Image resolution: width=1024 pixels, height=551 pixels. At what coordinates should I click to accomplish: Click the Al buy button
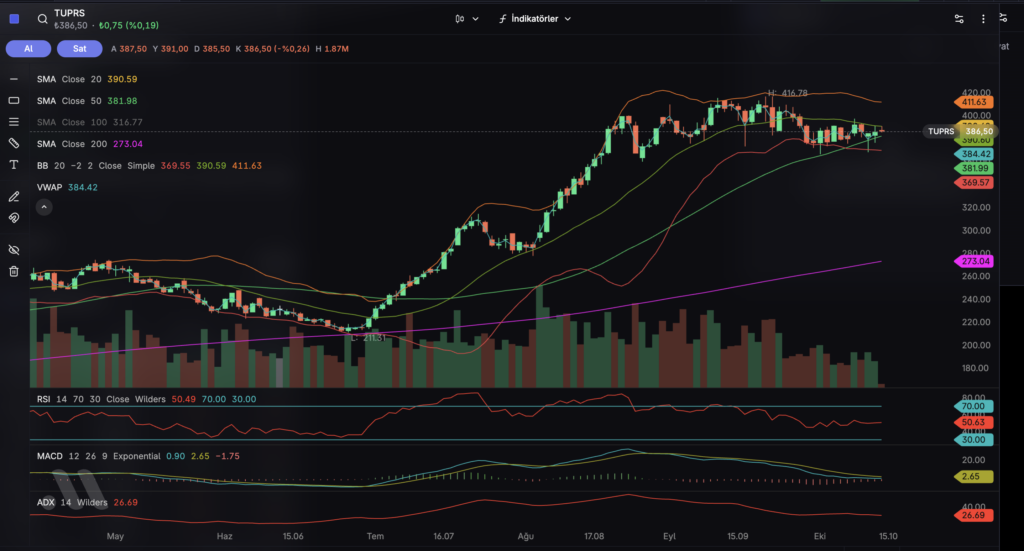[28, 49]
